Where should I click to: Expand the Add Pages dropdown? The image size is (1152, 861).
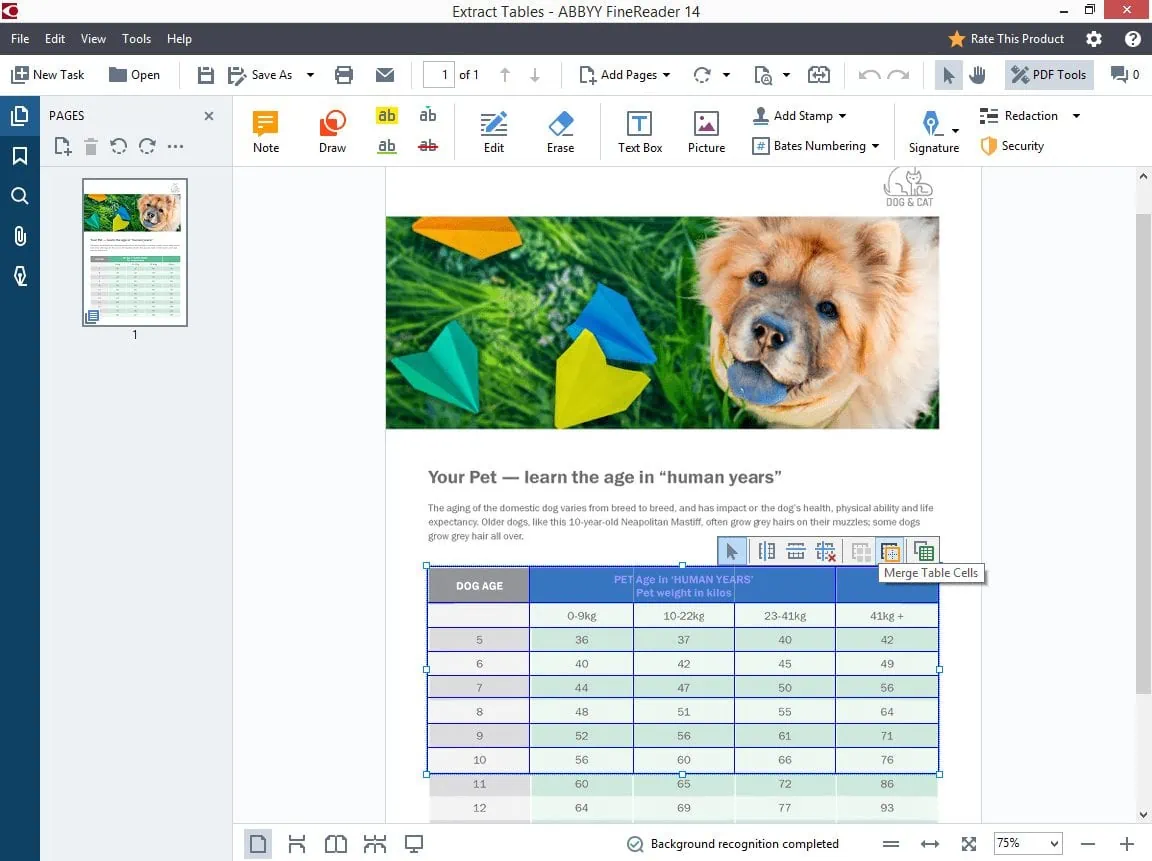tap(666, 75)
